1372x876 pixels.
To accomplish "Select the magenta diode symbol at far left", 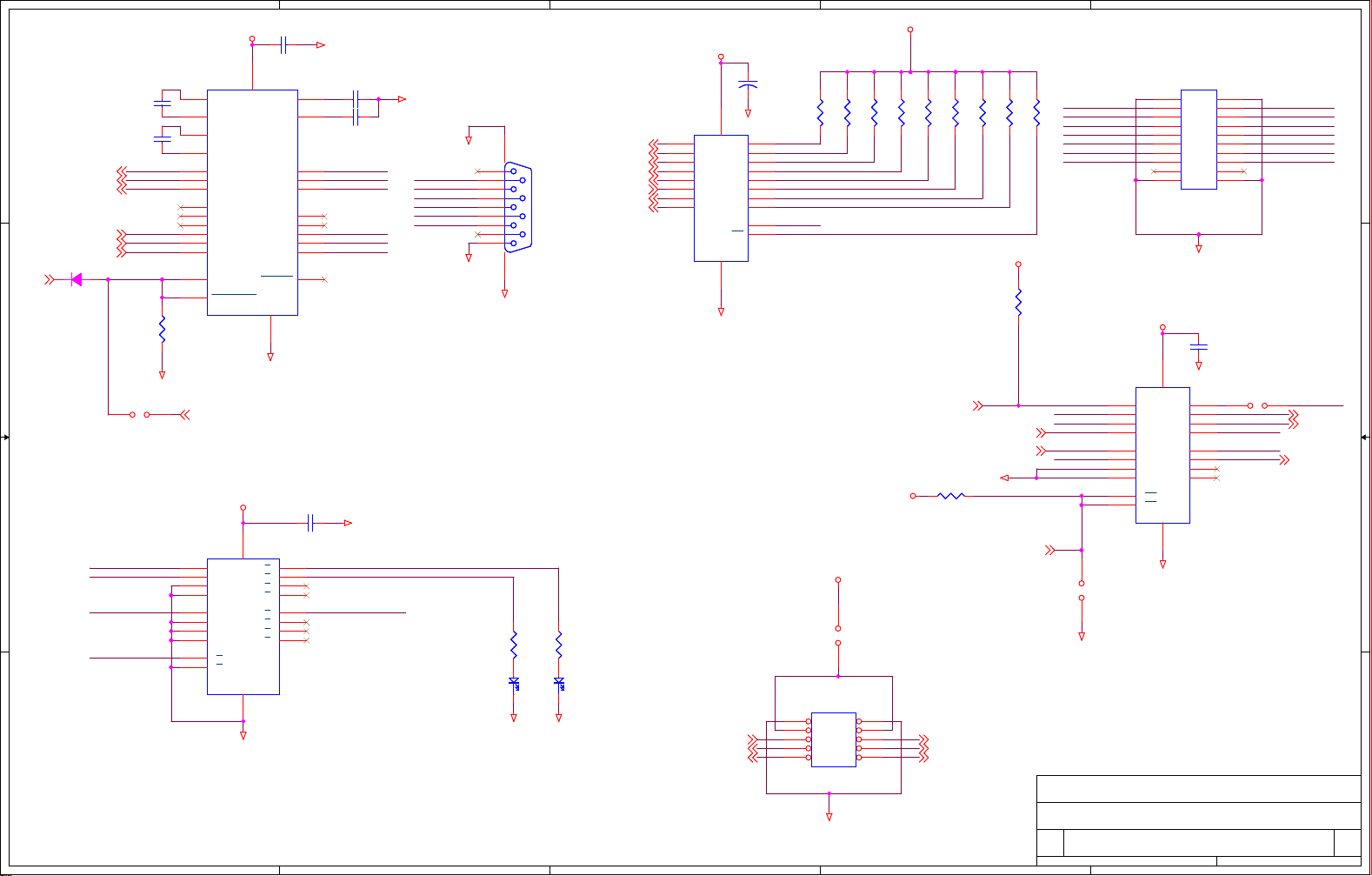I will coord(77,279).
